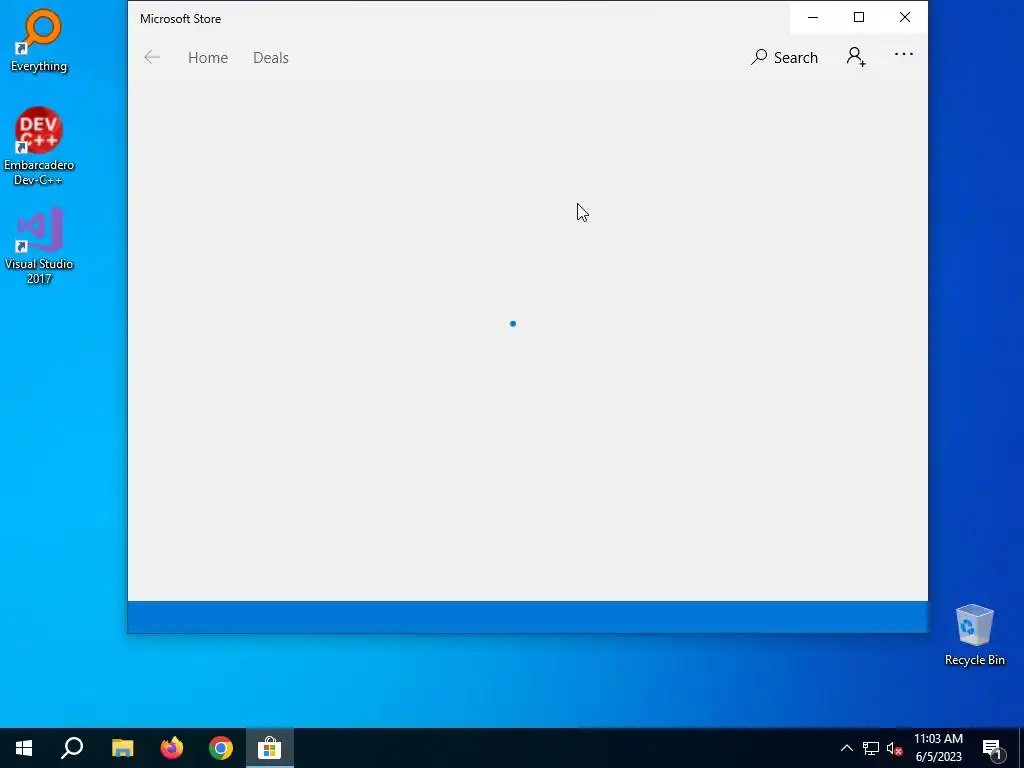Viewport: 1024px width, 768px height.
Task: Open the notification action center icon
Action: point(992,748)
